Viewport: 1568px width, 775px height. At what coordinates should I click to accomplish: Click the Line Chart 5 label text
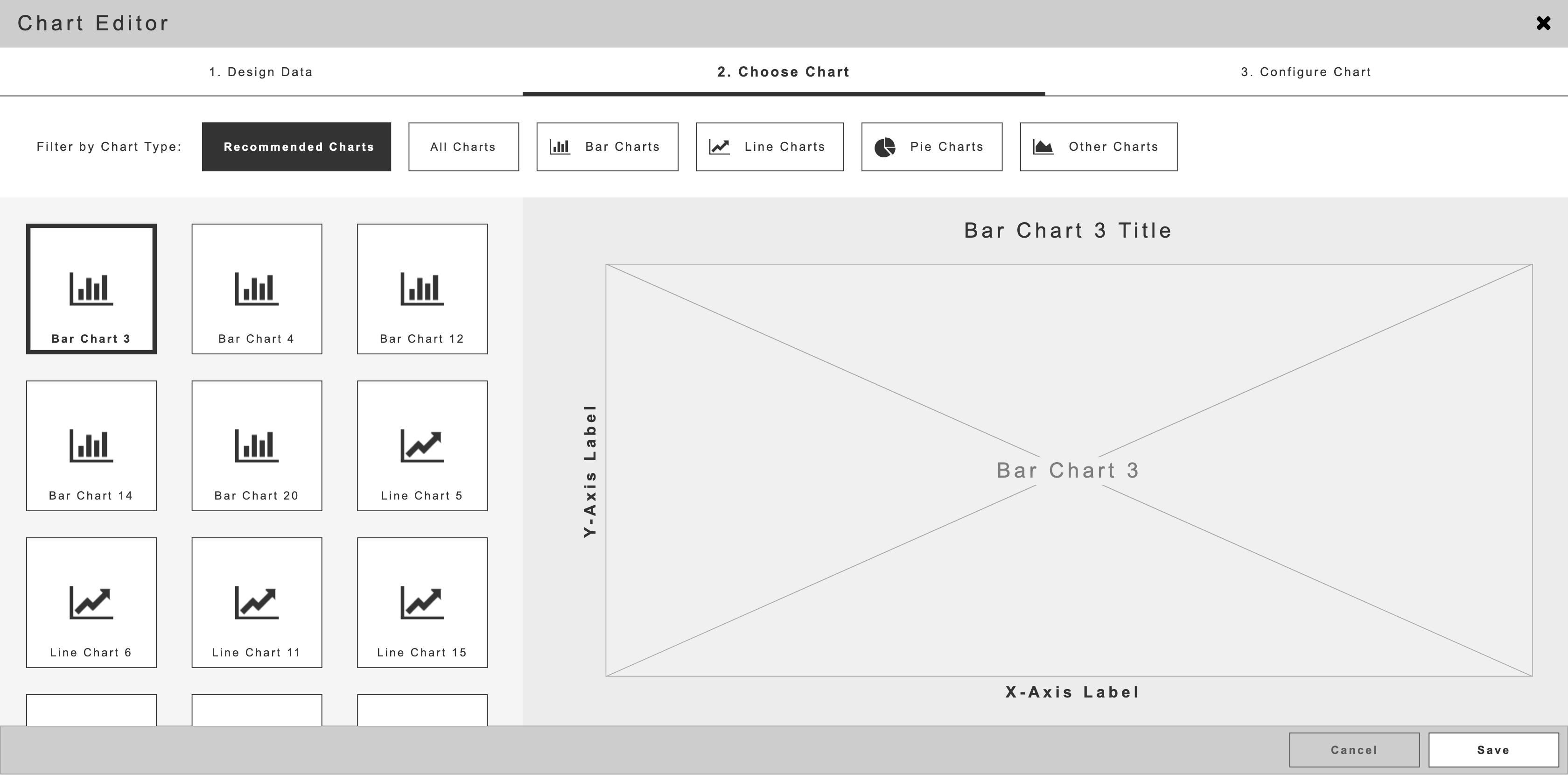pyautogui.click(x=422, y=496)
